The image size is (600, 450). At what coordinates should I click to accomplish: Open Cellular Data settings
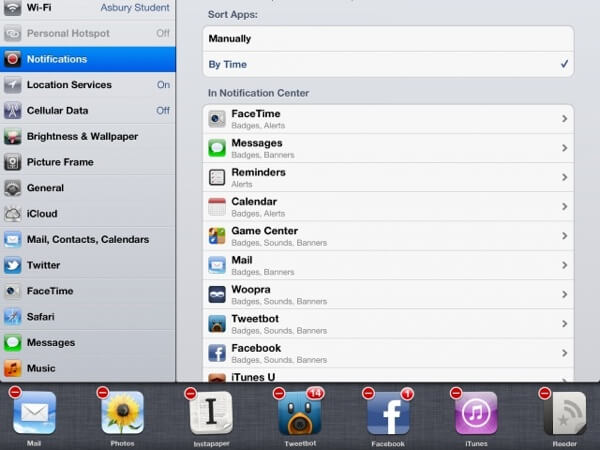pyautogui.click(x=88, y=111)
